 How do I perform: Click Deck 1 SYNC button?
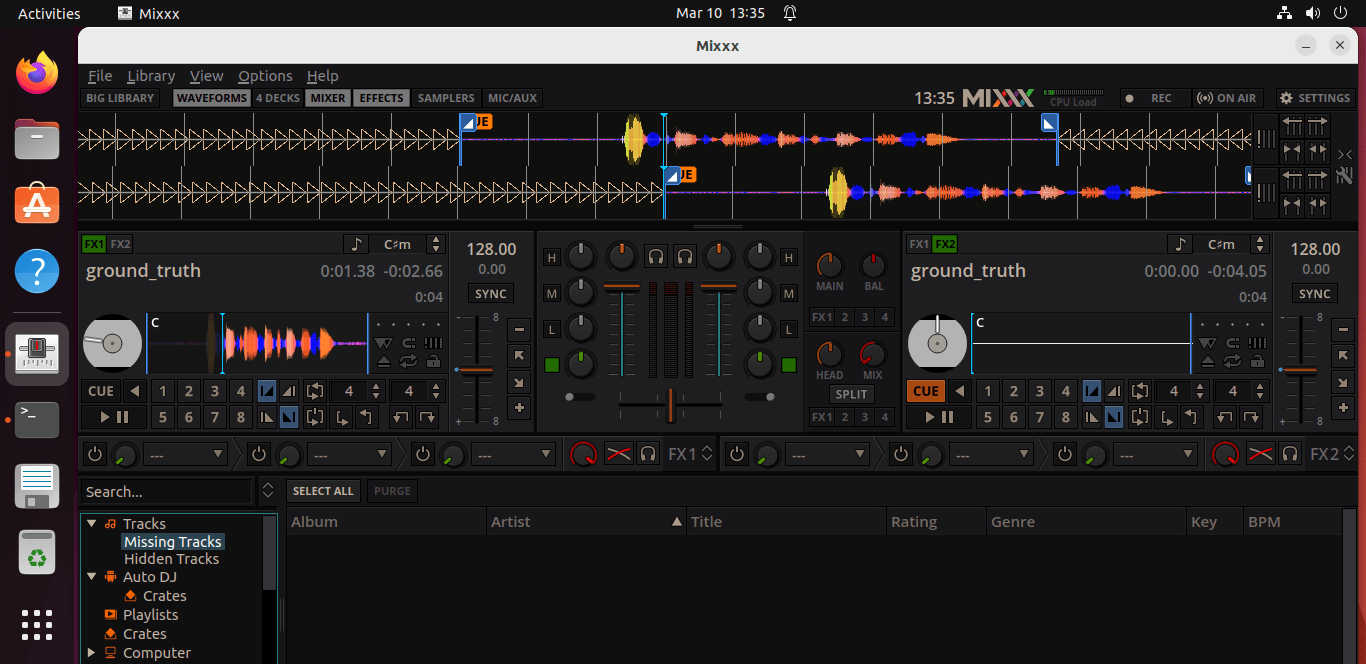coord(491,294)
